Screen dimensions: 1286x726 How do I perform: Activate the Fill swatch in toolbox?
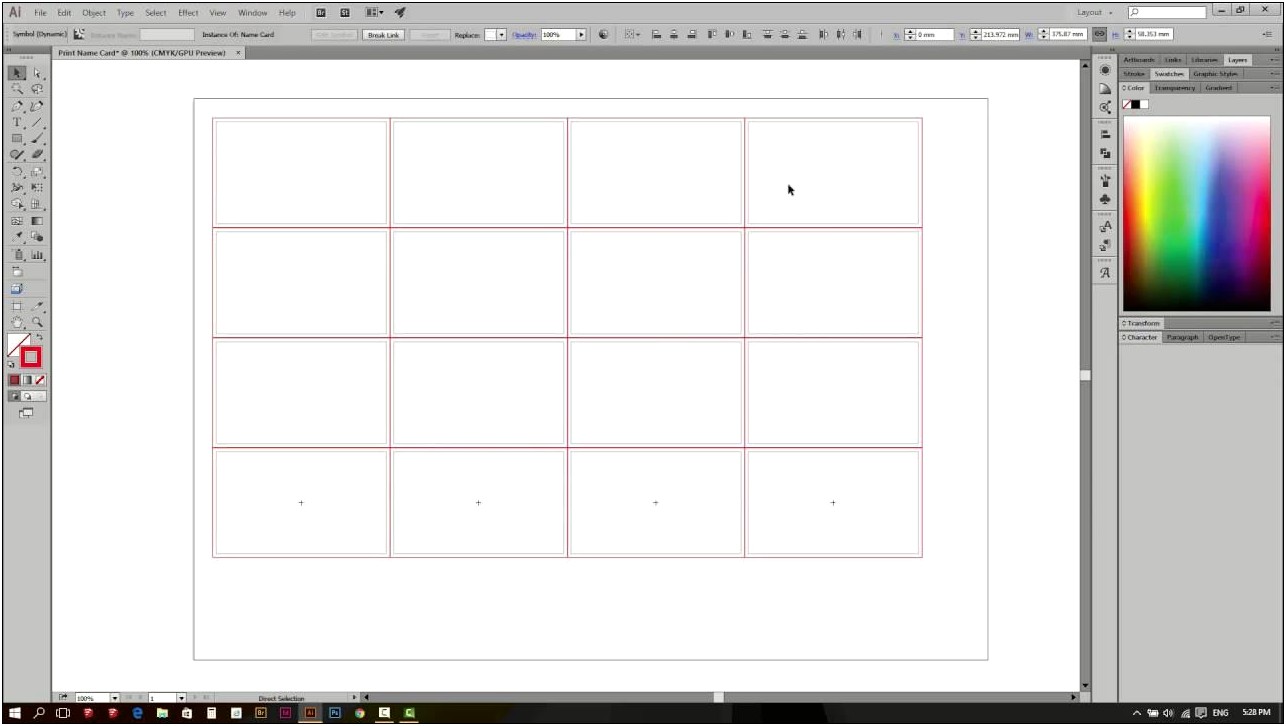point(19,346)
